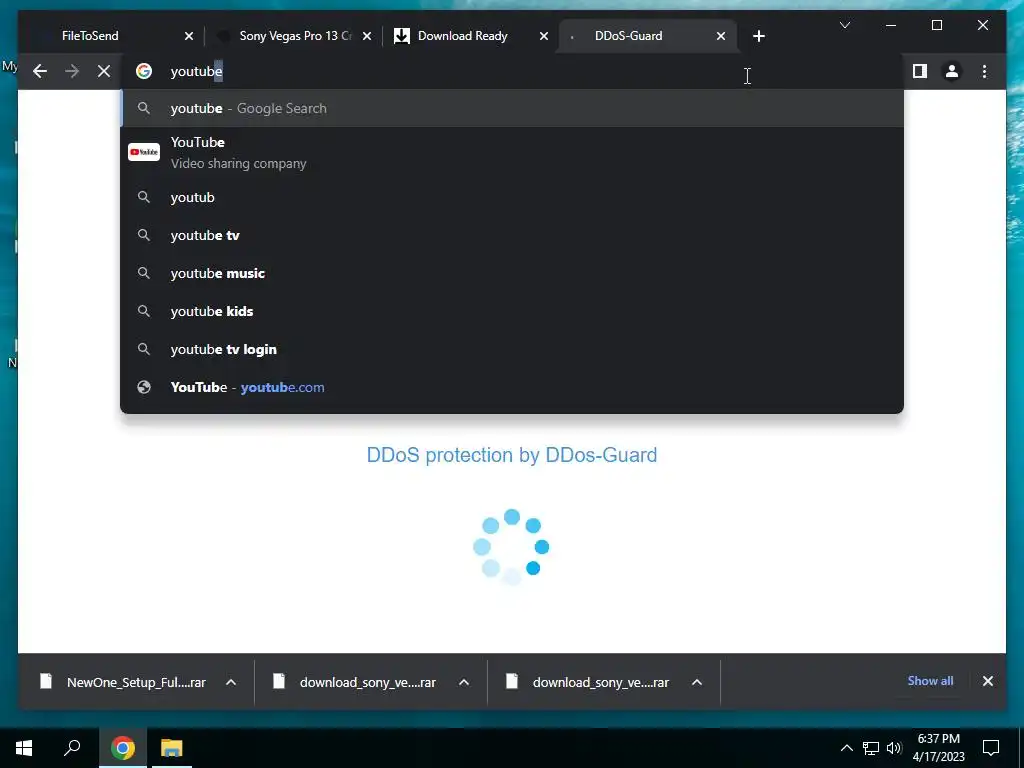Viewport: 1024px width, 768px height.
Task: Open the tab search chevron in the title bar
Action: (844, 25)
